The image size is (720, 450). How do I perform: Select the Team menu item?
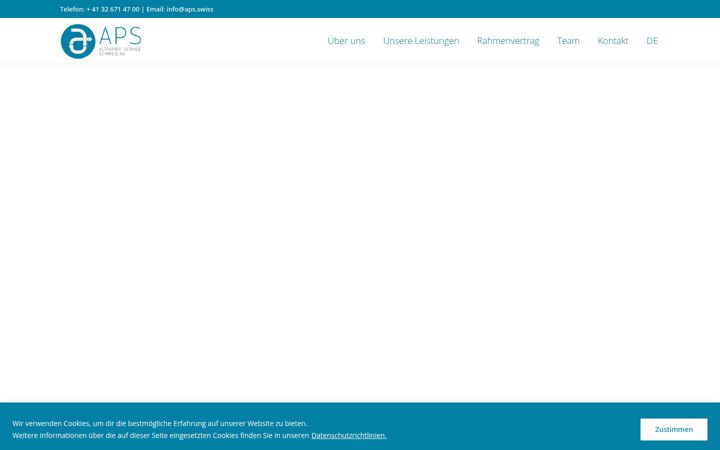click(x=568, y=41)
